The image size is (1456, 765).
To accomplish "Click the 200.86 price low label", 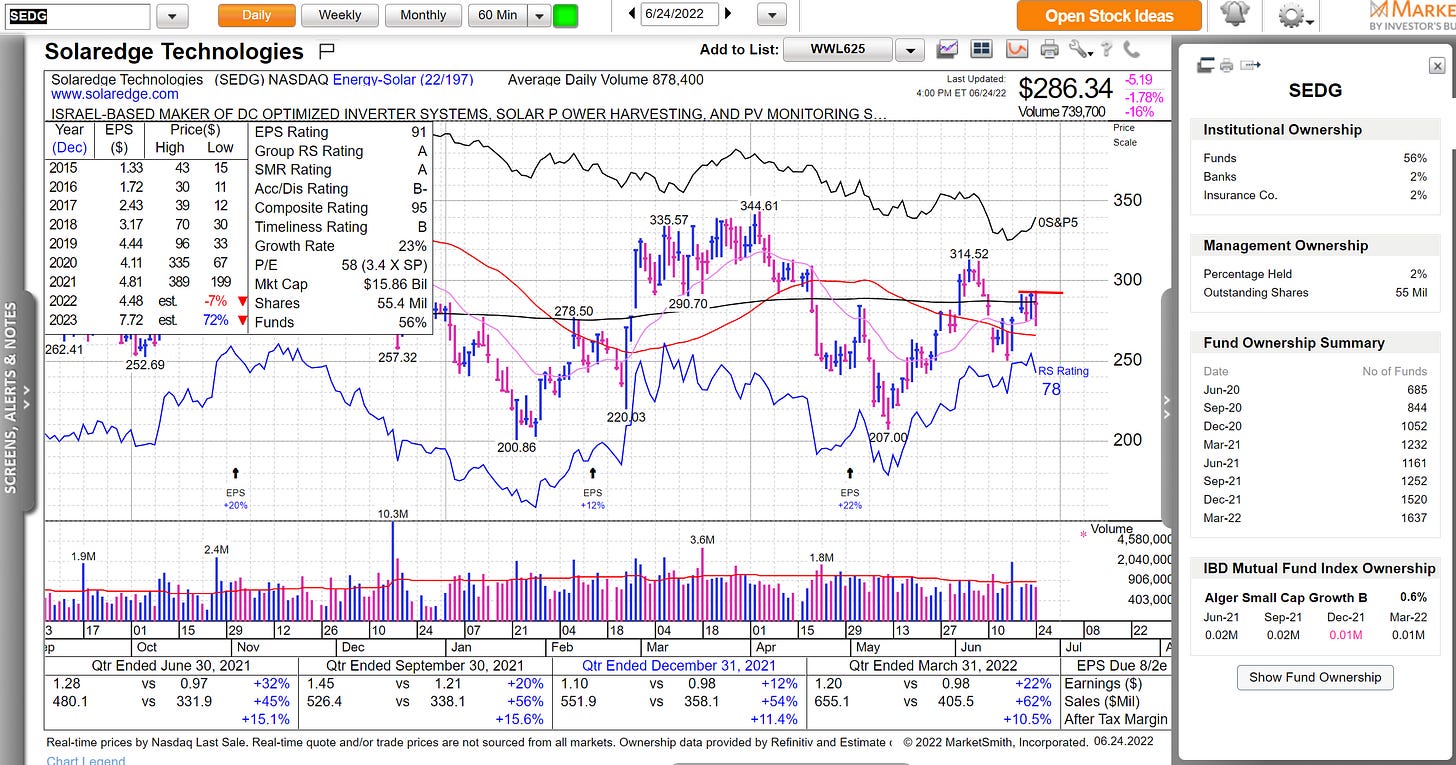I will [517, 447].
